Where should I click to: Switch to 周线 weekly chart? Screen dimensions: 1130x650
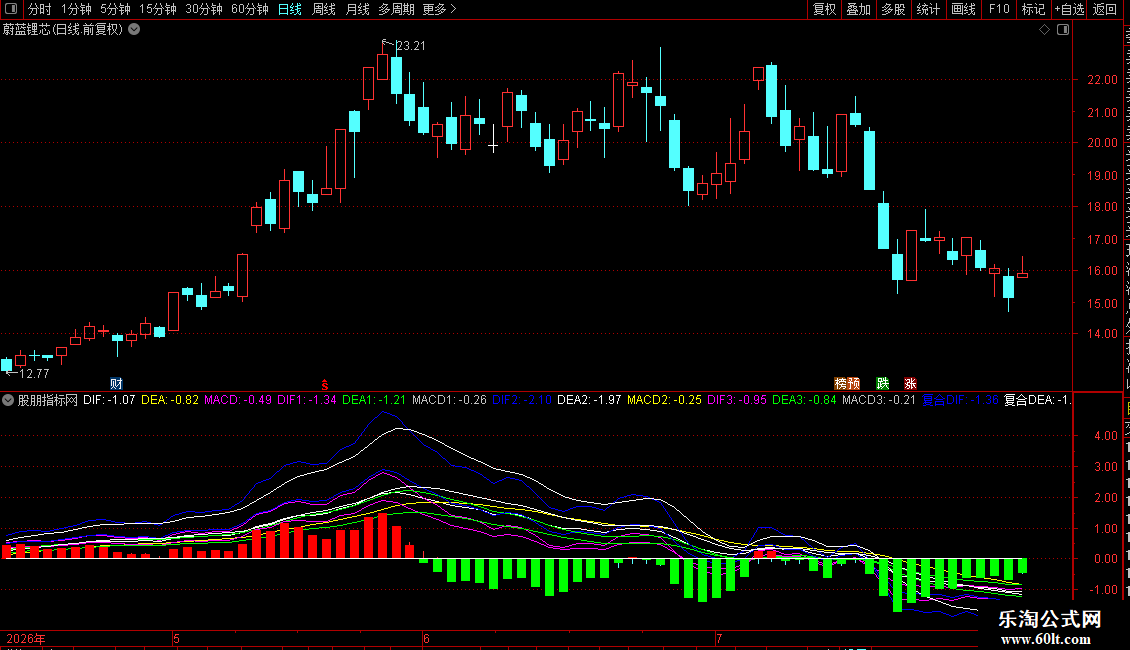[324, 9]
